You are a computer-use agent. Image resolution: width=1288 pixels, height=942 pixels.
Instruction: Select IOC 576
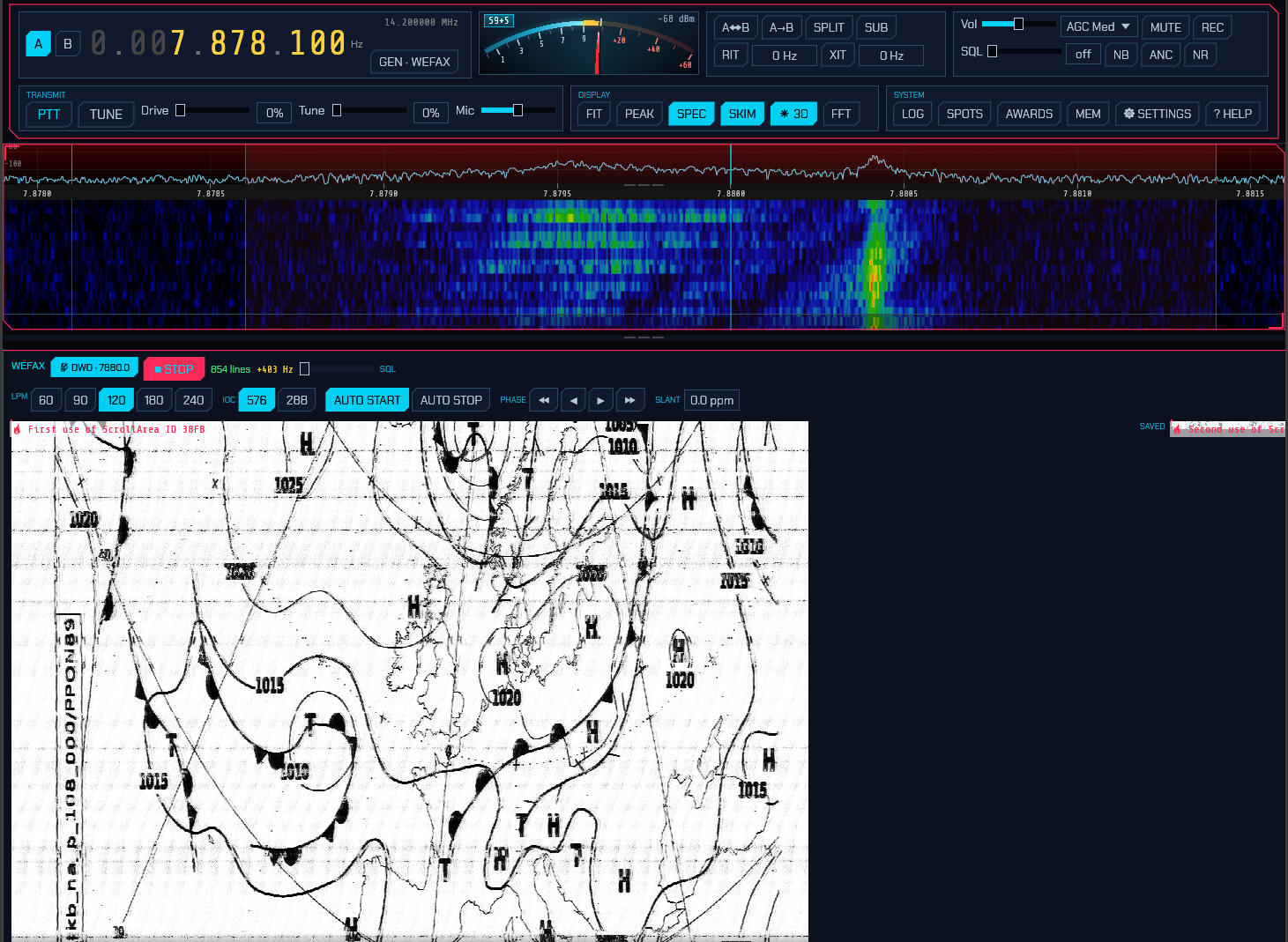click(257, 400)
